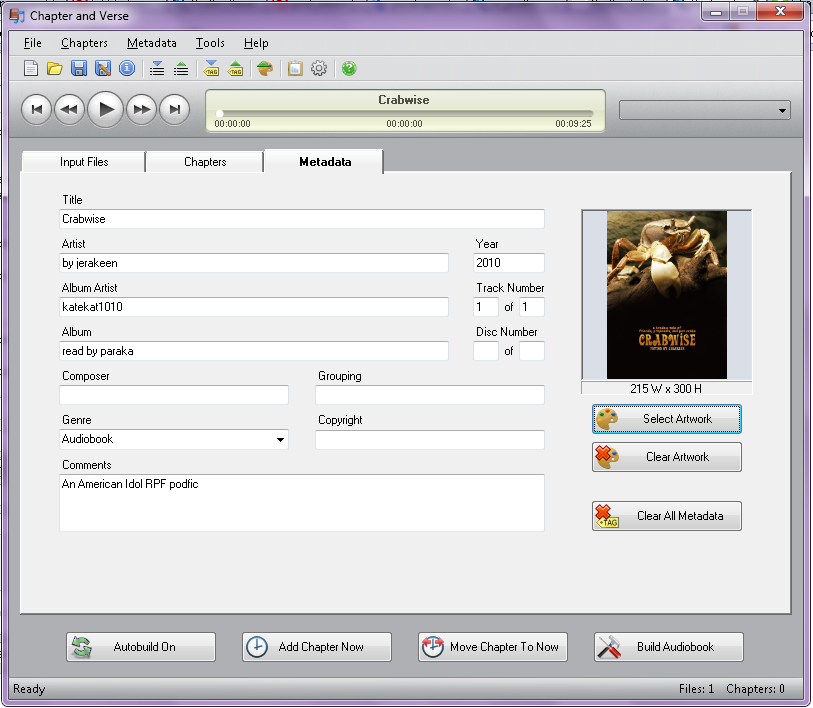The image size is (813, 708).
Task: Click the artwork palette icon in toolbar
Action: tap(264, 69)
